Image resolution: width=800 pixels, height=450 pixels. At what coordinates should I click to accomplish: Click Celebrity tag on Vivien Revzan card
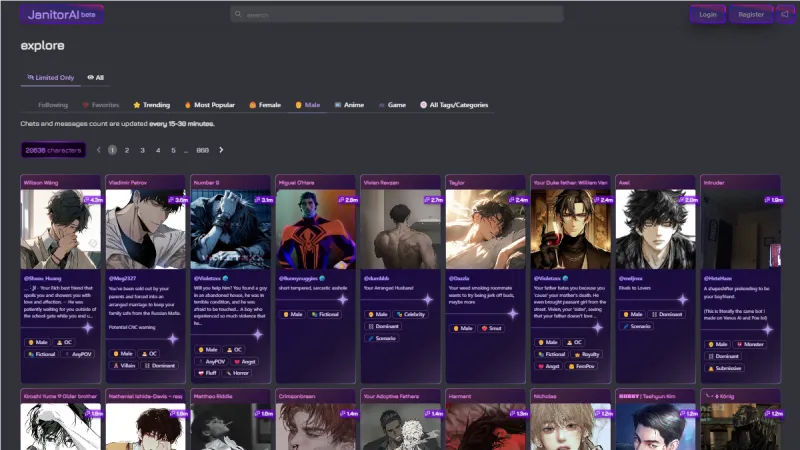click(410, 314)
